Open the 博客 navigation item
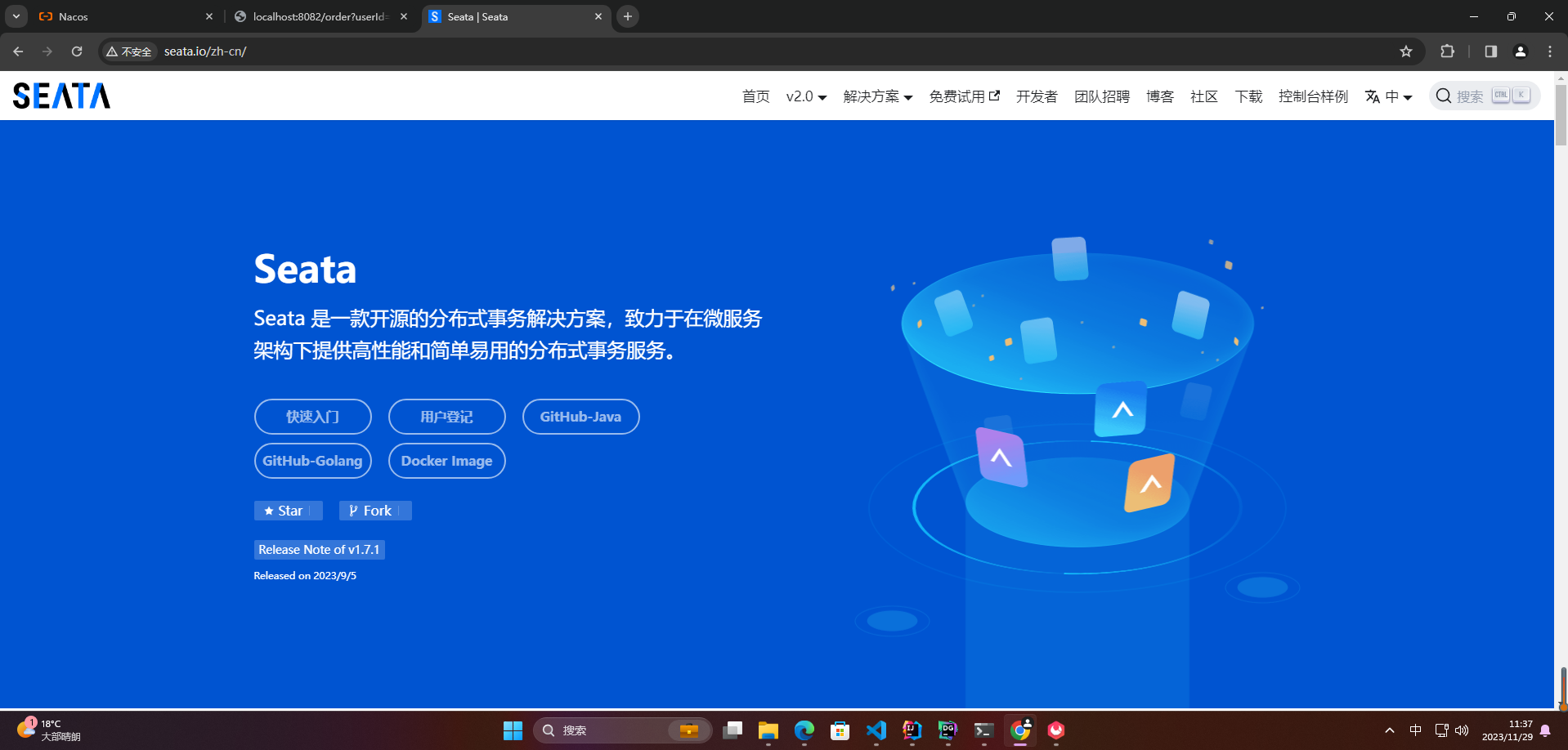Screen dimensions: 1568x750 1159,96
